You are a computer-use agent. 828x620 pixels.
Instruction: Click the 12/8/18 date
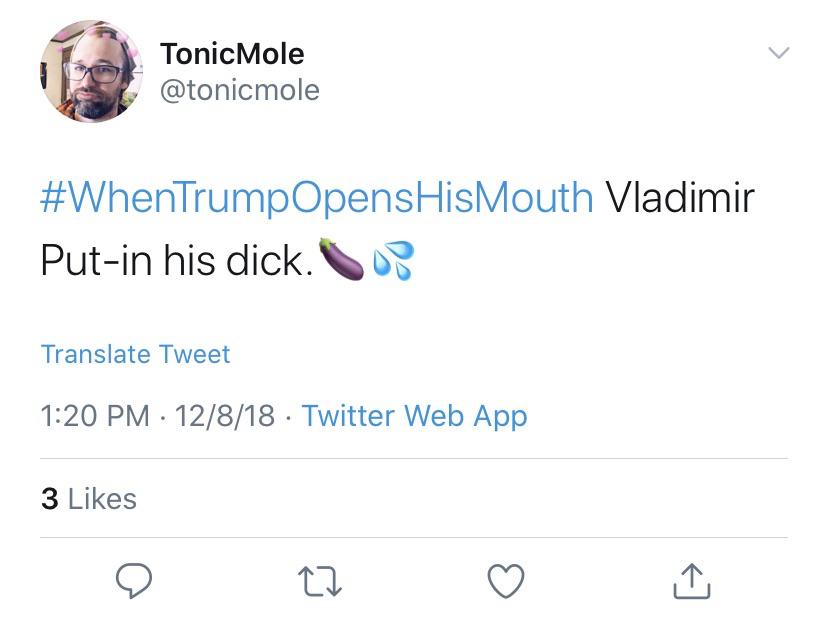(224, 416)
